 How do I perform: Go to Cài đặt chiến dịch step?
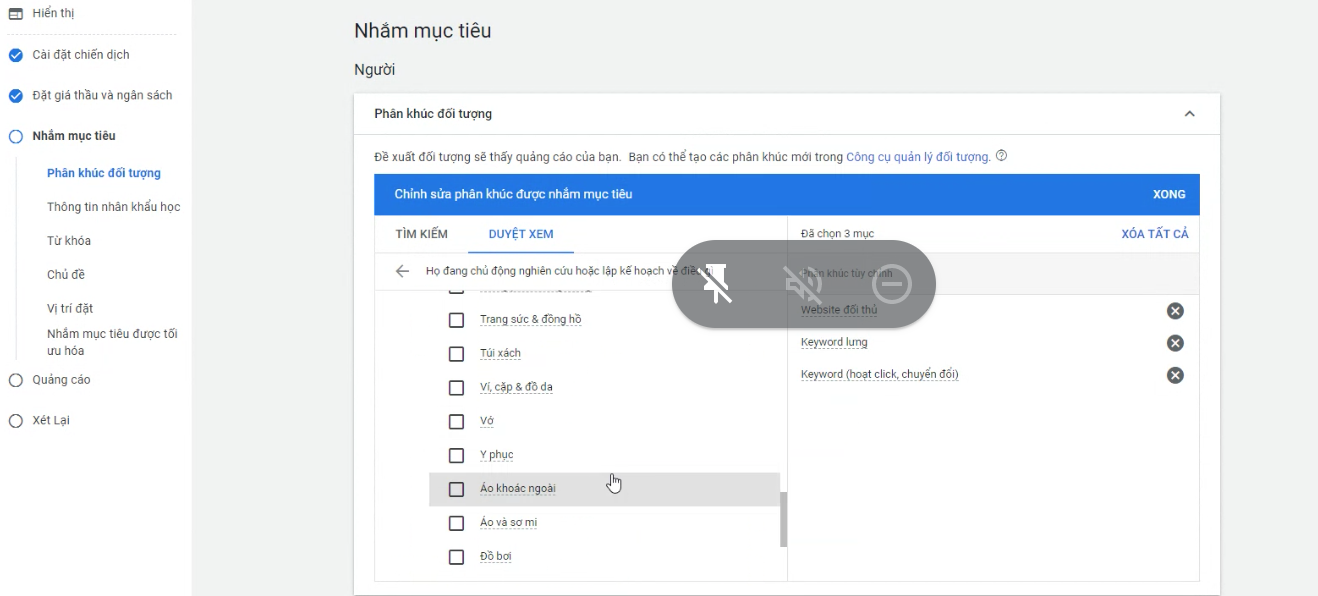tap(80, 55)
